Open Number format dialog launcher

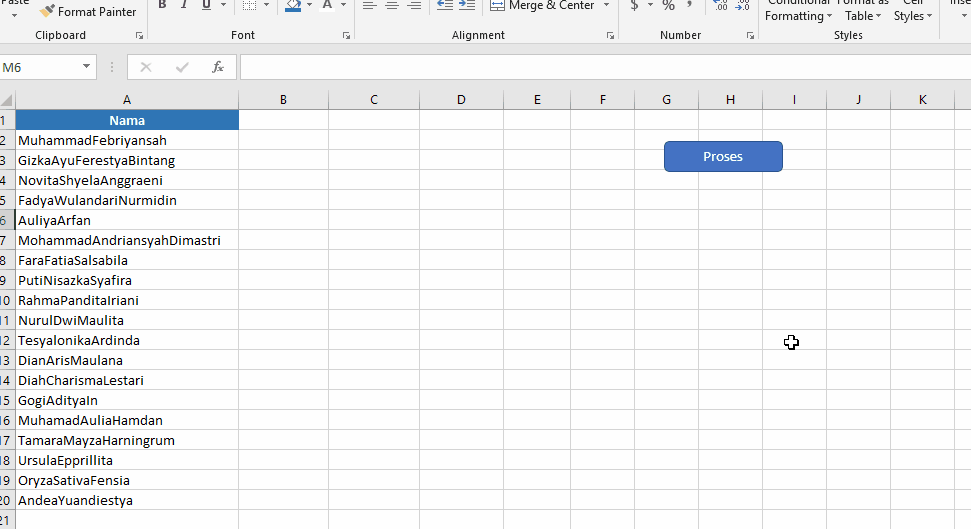coord(750,36)
